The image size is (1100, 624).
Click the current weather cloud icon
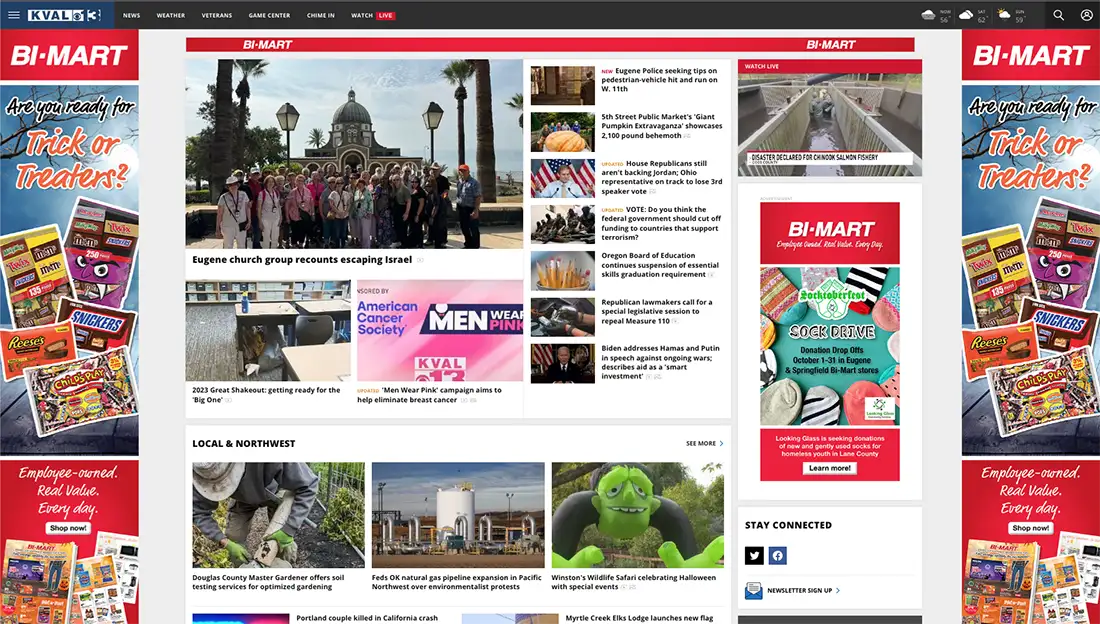pos(928,15)
